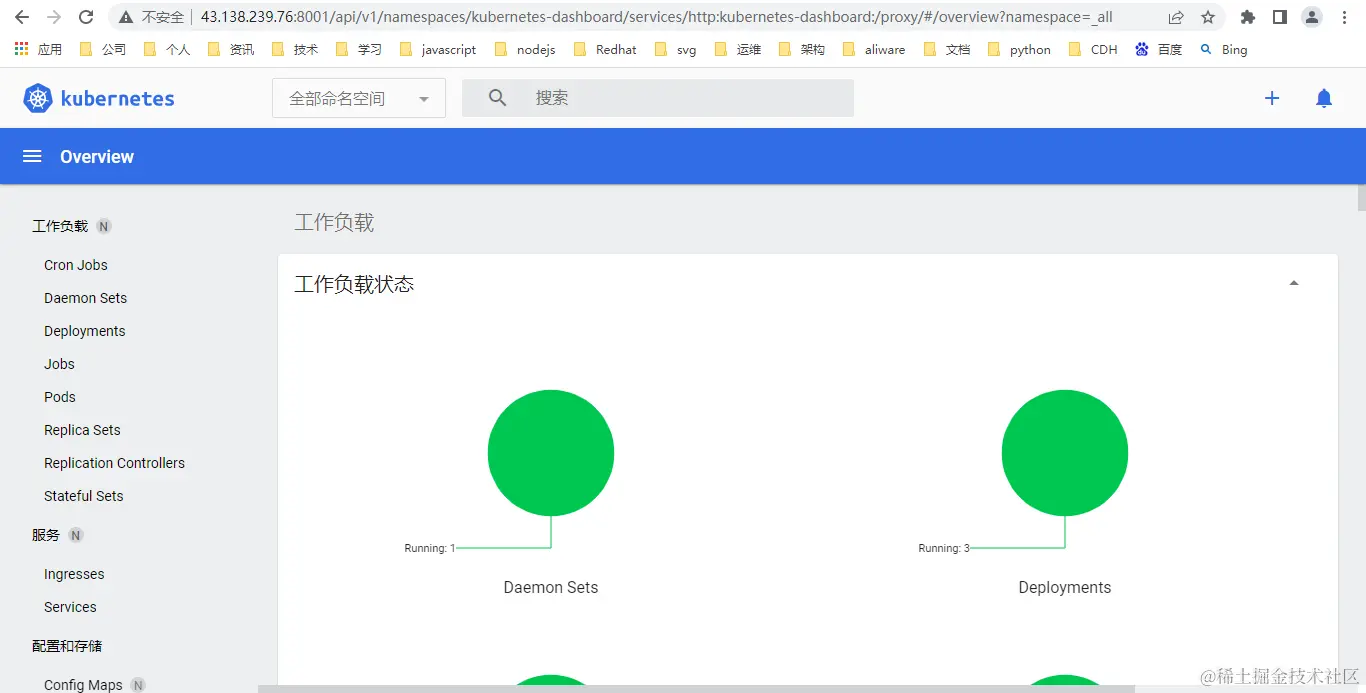
Task: Open Jobs in the sidebar
Action: click(x=59, y=364)
